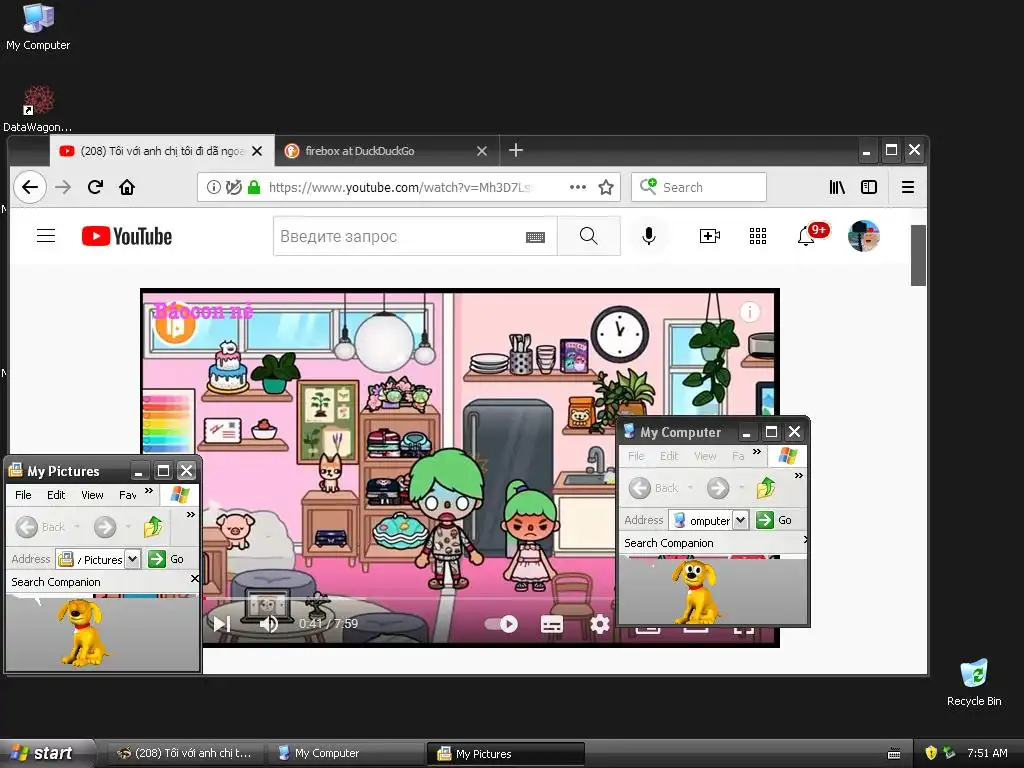This screenshot has width=1024, height=768.
Task: Click tracking protection shield icon
Action: coord(233,187)
